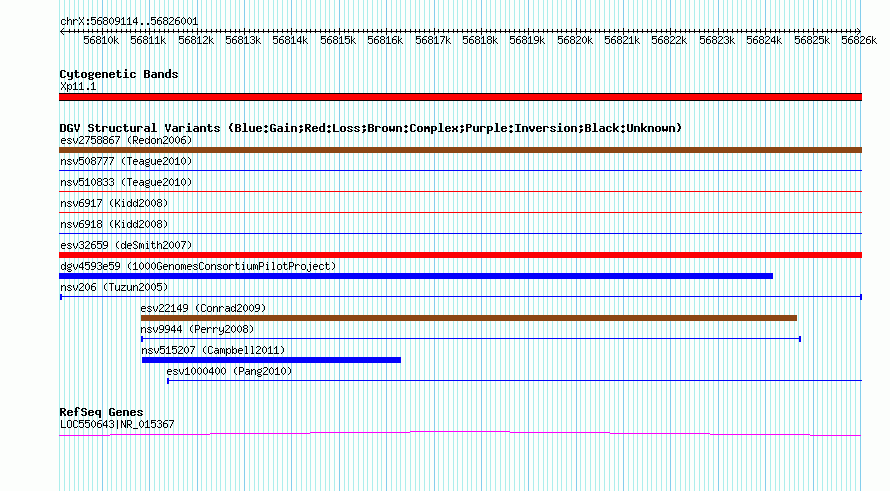This screenshot has height=491, width=890.
Task: Click the blue nsv9944 variant line
Action: point(471,339)
